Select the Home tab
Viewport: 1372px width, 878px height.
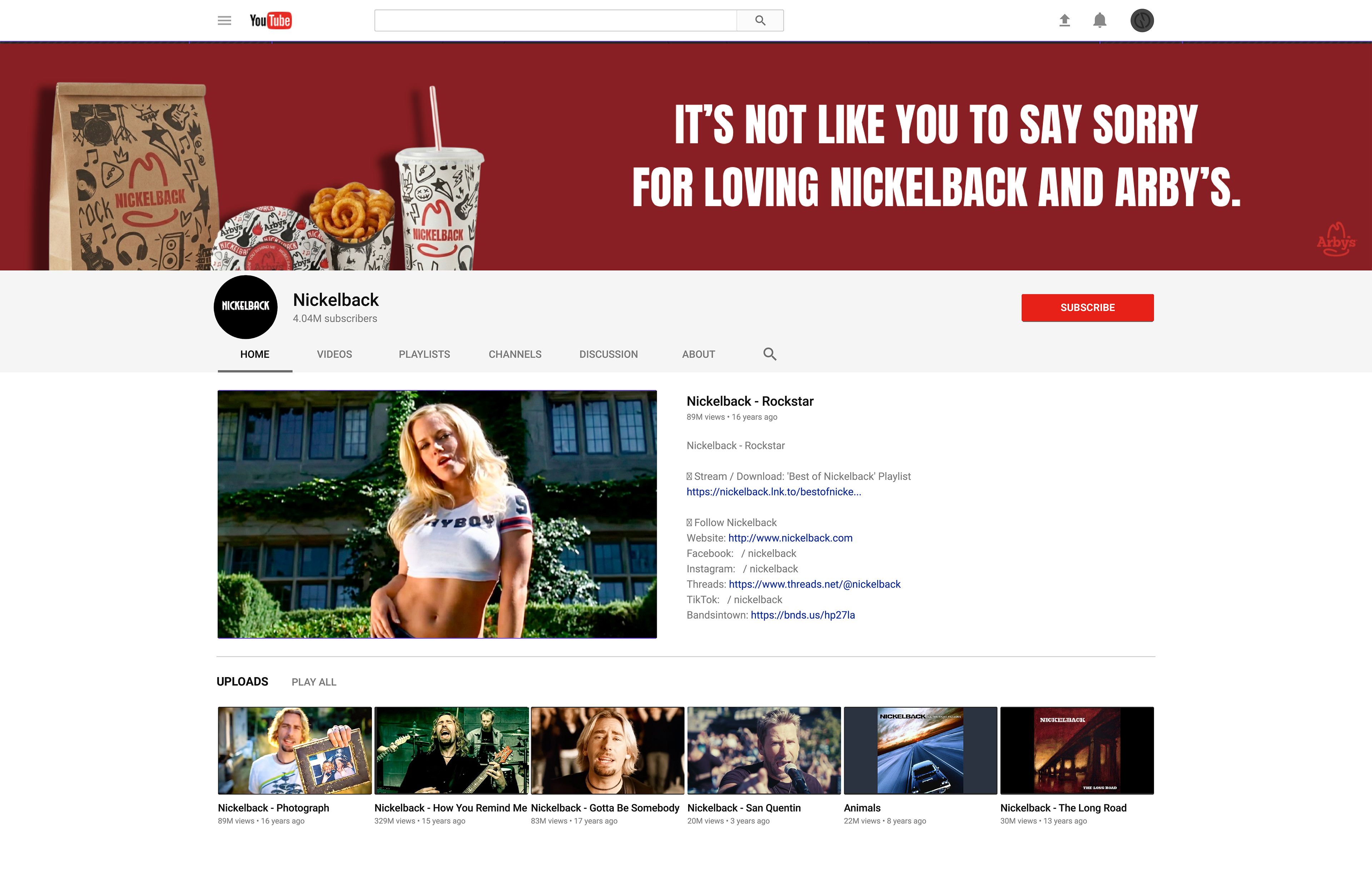click(x=255, y=354)
